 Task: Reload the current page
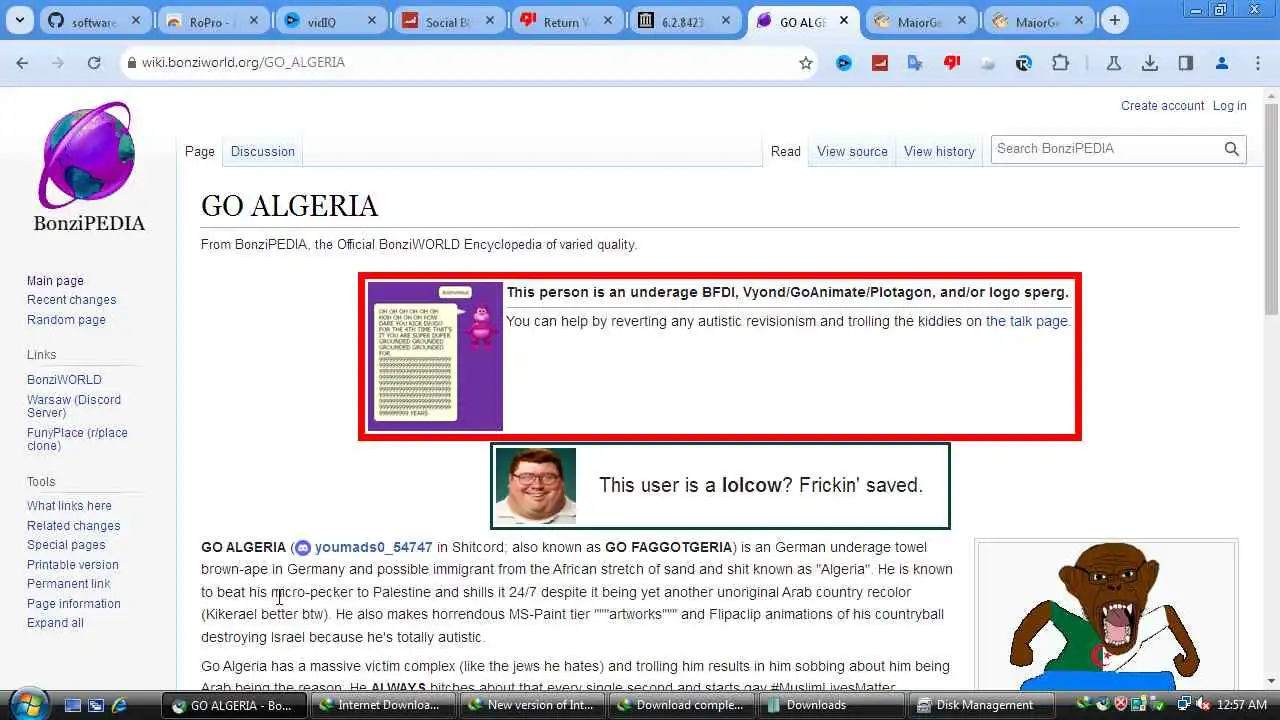[94, 62]
